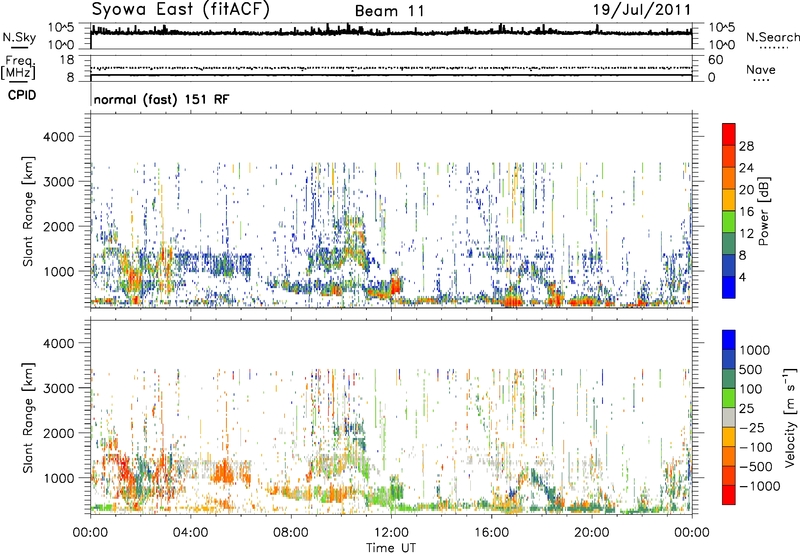Click the 04:00 time tick label
This screenshot has height=554, width=800.
[191, 533]
